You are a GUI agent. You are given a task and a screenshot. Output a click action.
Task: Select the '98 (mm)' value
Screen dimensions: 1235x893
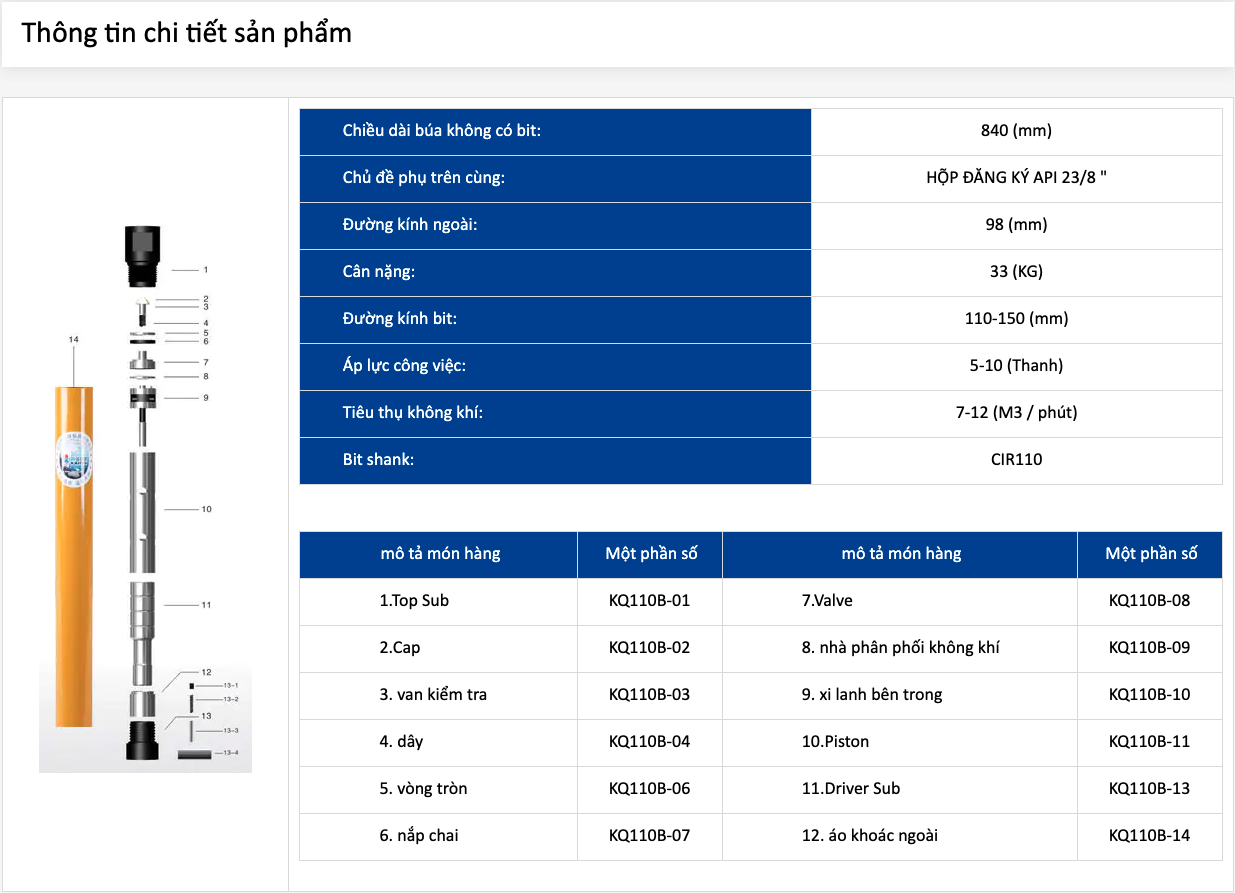click(x=1016, y=225)
